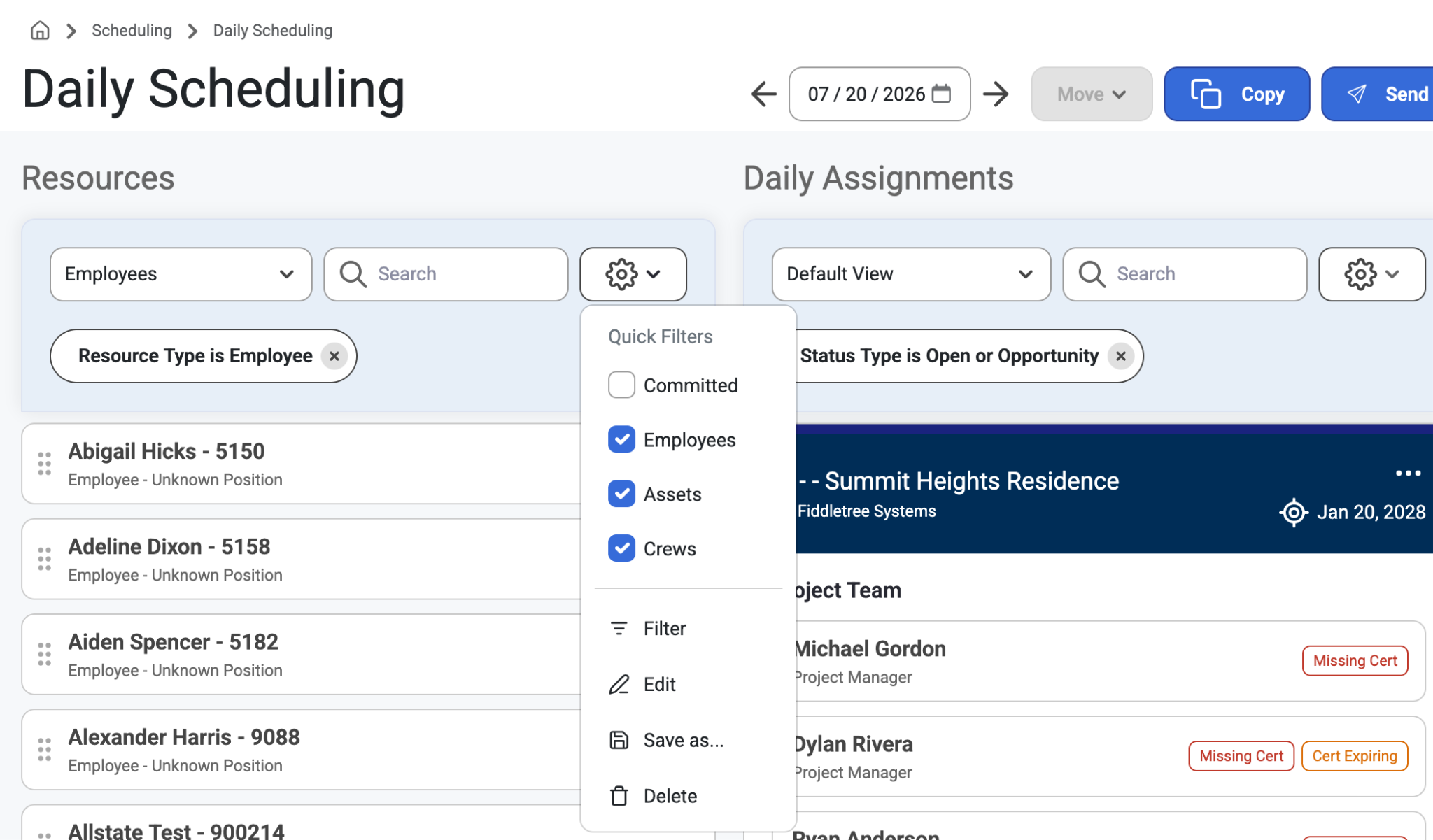1433x840 pixels.
Task: Click the Fiddletree Systems company name
Action: [x=866, y=511]
